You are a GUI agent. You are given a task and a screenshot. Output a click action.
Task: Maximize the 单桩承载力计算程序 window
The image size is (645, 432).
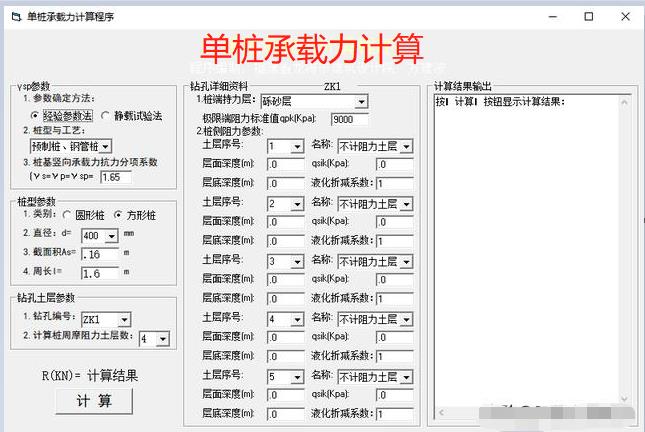click(x=589, y=16)
